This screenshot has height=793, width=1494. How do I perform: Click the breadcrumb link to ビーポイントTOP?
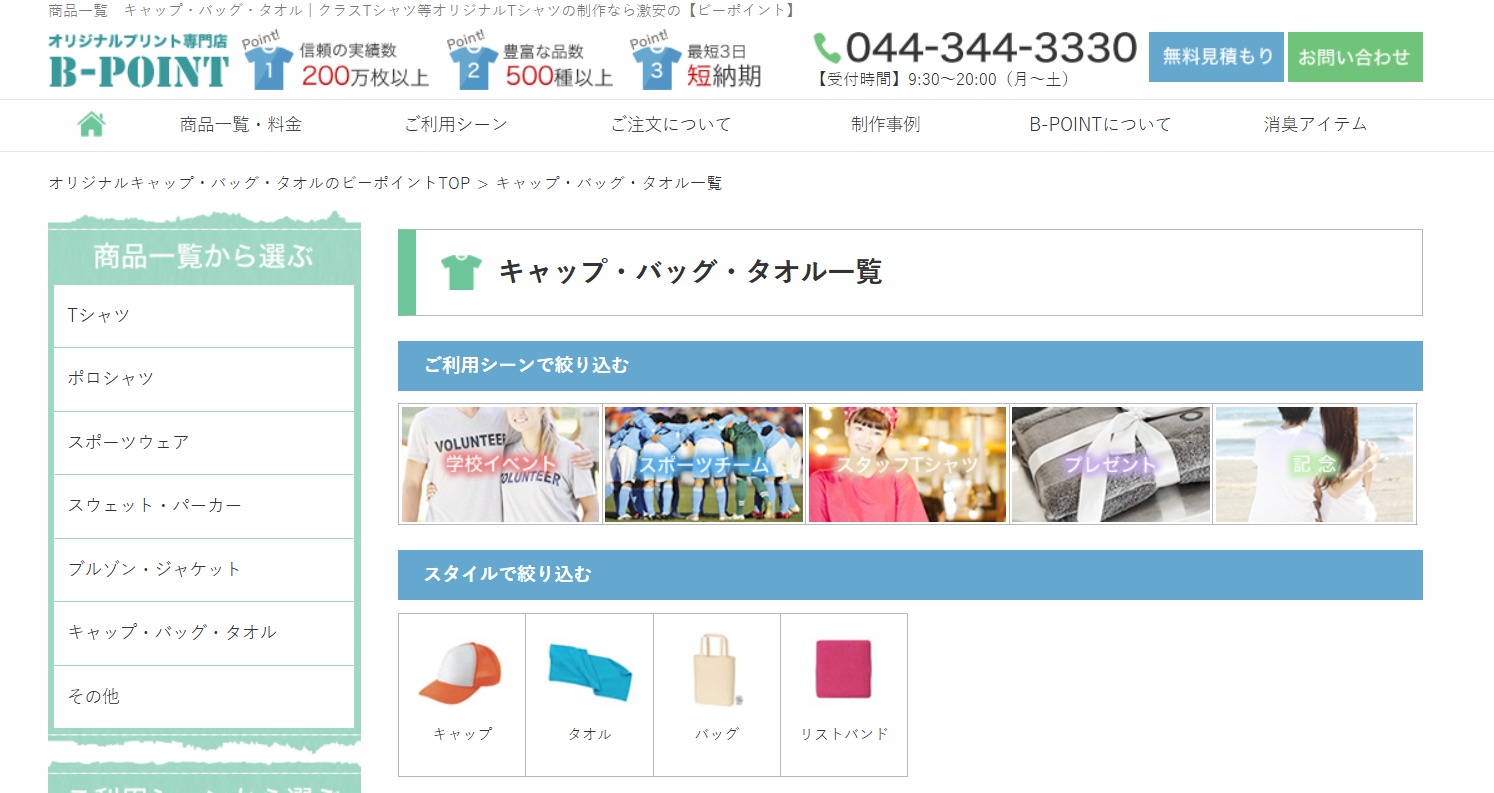click(259, 183)
